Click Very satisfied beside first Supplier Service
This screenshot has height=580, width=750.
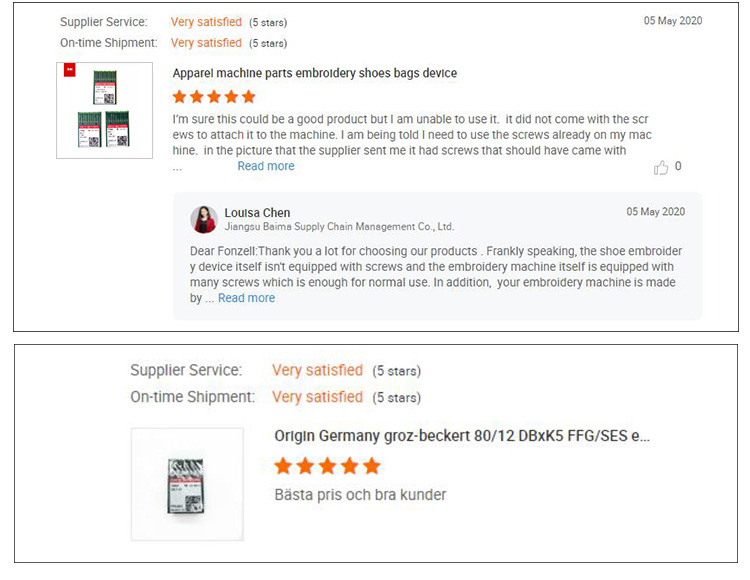click(206, 22)
